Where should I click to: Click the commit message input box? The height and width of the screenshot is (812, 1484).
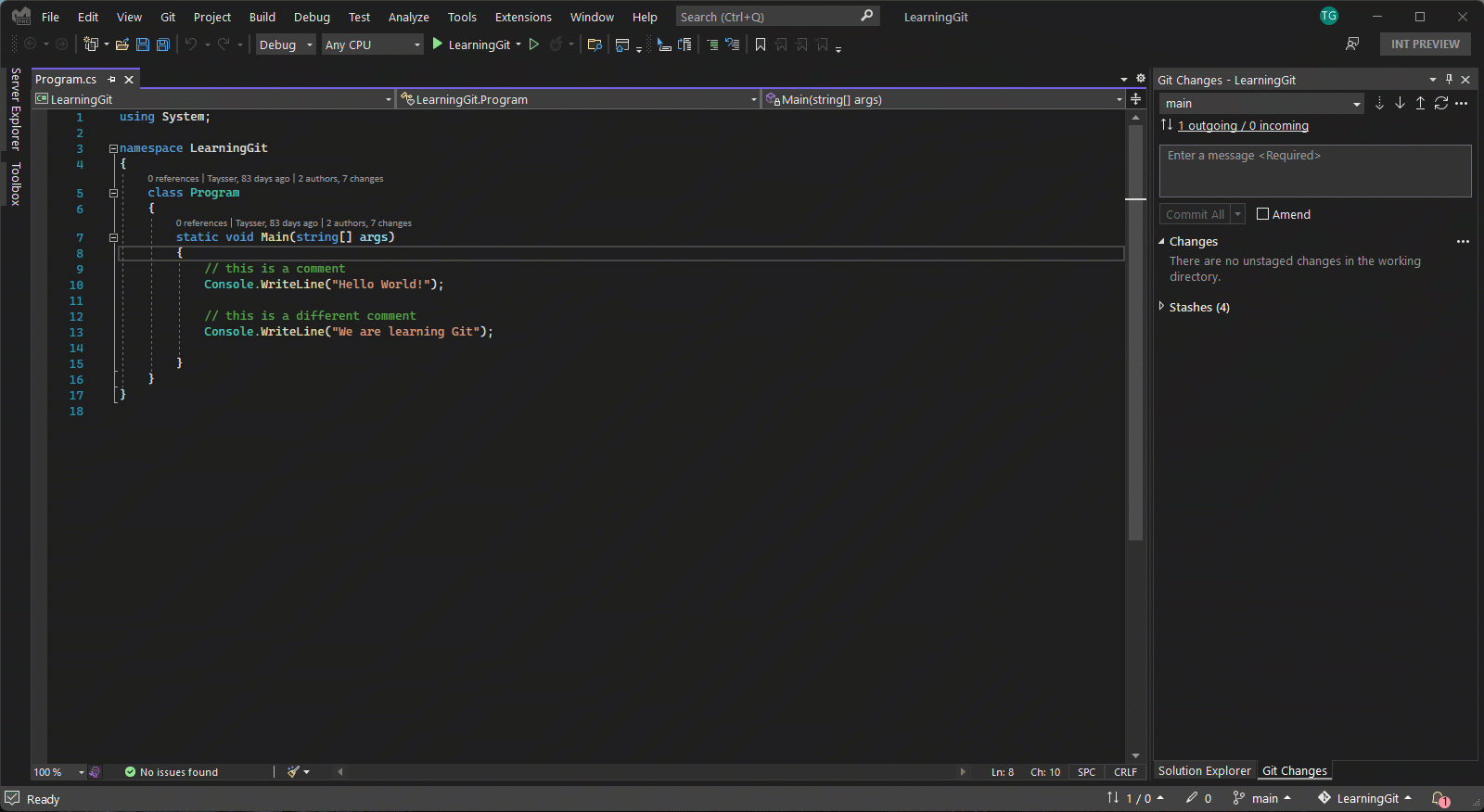point(1314,171)
